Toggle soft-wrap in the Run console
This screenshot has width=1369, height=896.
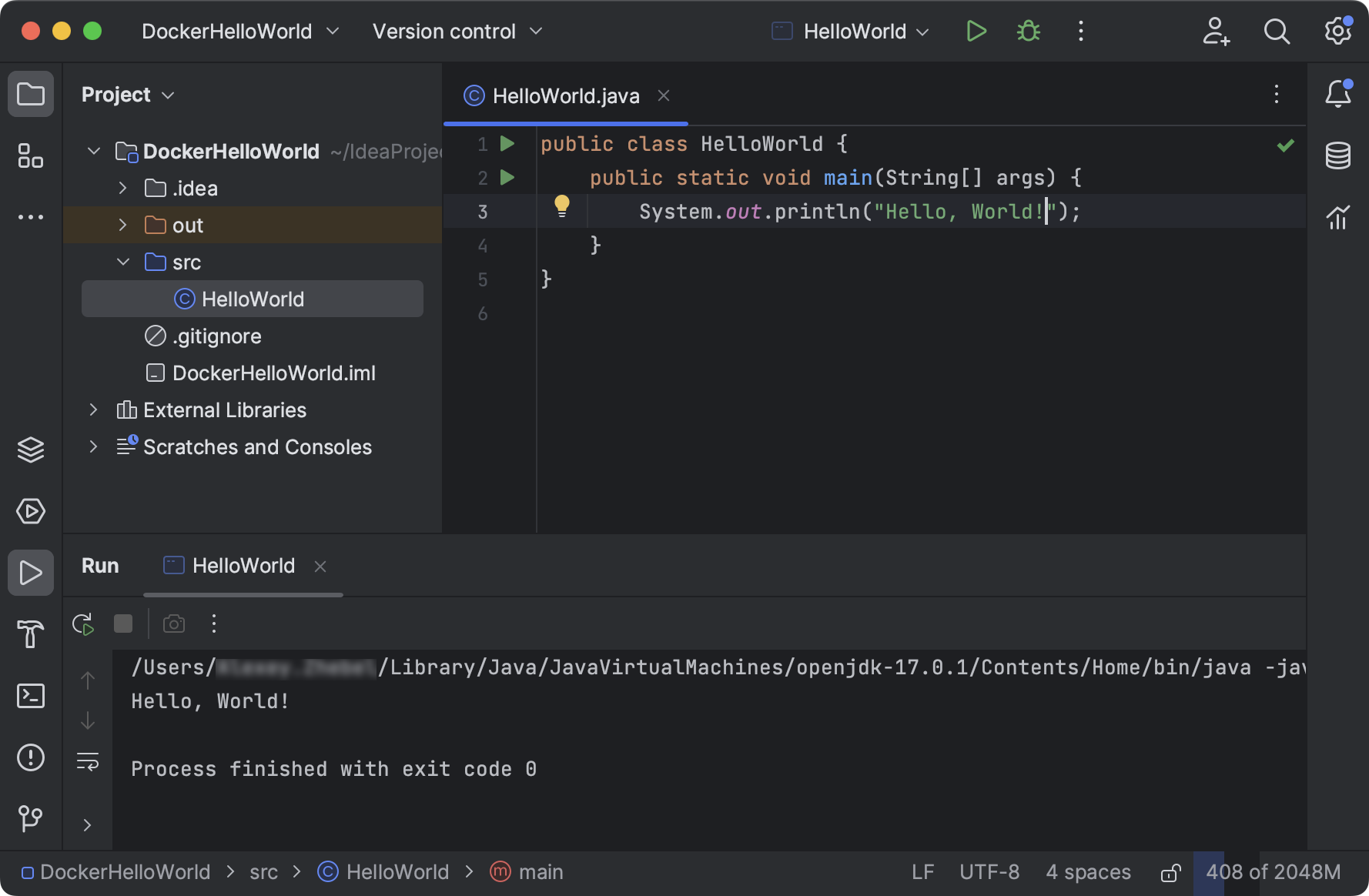pyautogui.click(x=88, y=761)
